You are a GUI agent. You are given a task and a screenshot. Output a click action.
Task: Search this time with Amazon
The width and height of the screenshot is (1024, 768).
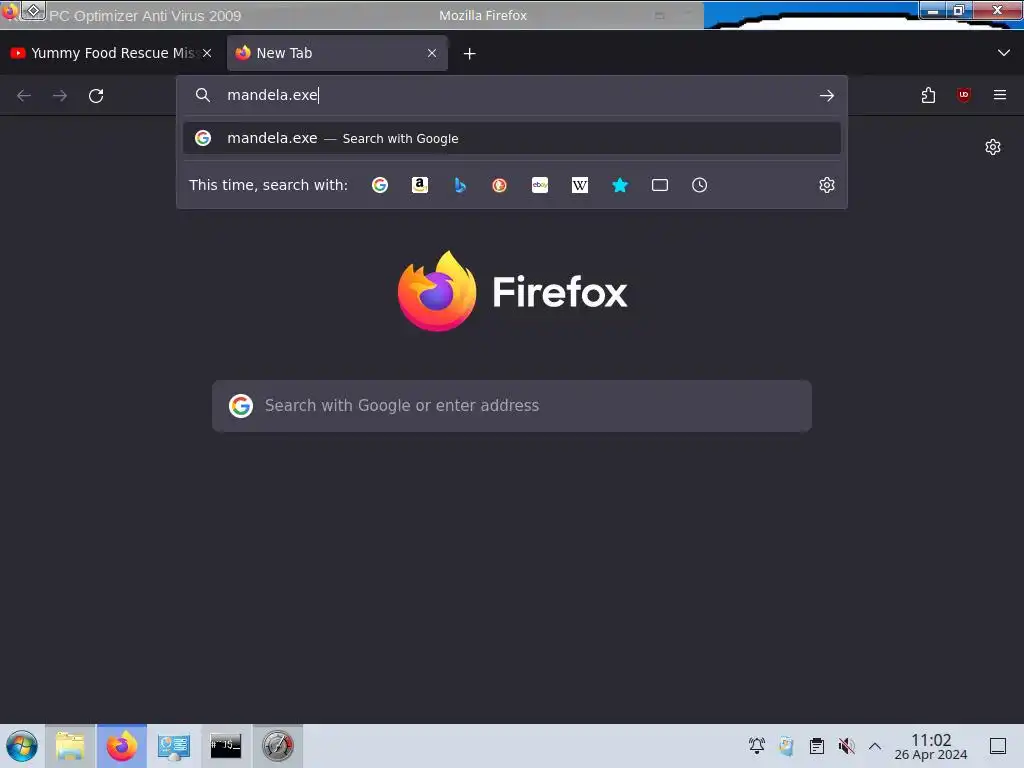coord(420,185)
